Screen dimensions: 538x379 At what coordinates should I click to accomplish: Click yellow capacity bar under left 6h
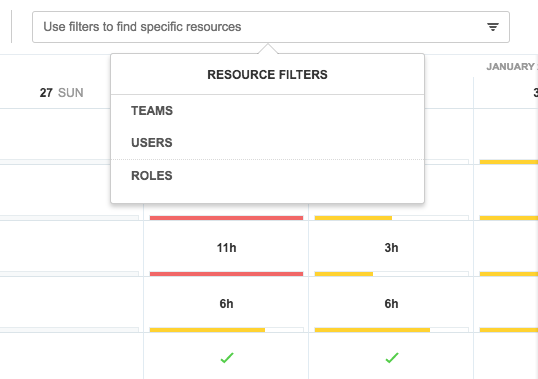point(207,330)
